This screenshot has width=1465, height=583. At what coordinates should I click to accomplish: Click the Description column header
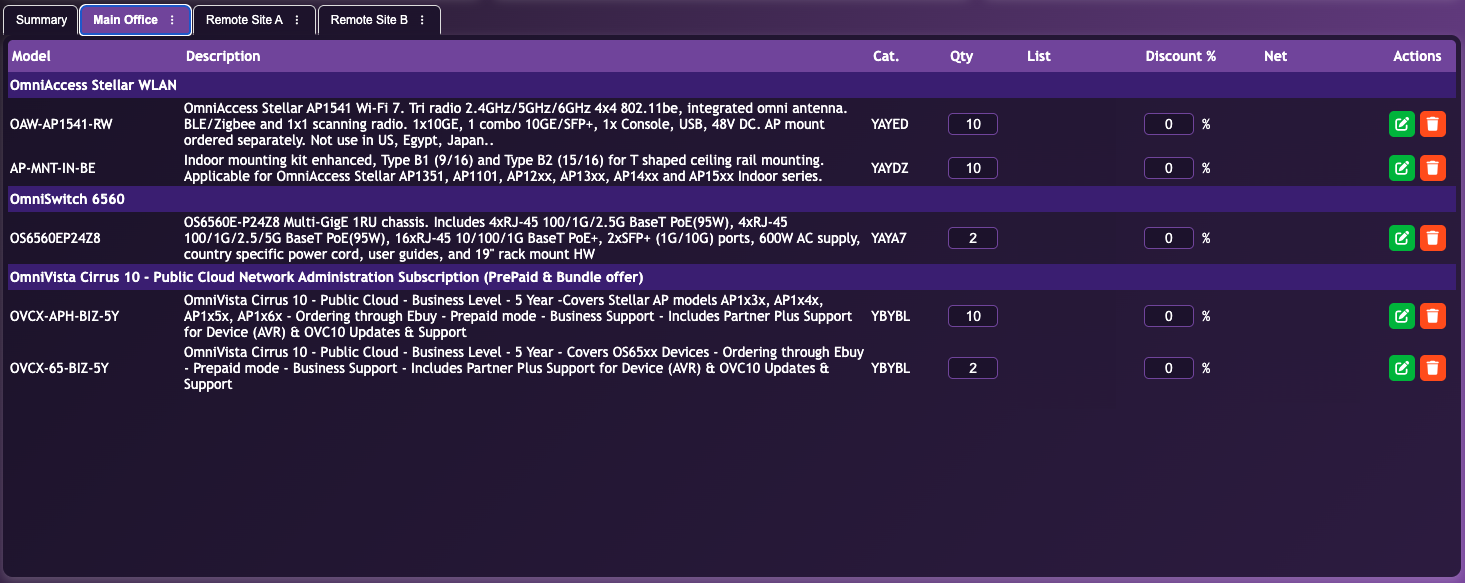[x=223, y=56]
